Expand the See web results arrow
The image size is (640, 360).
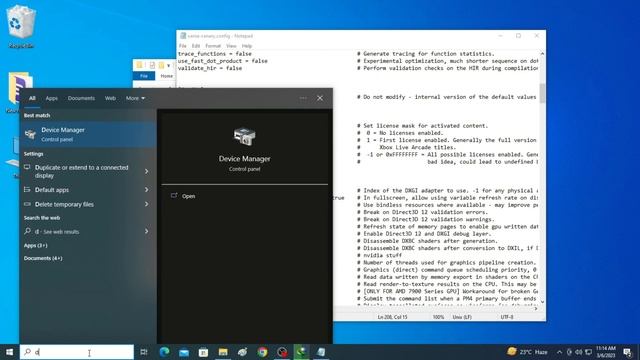pos(147,231)
